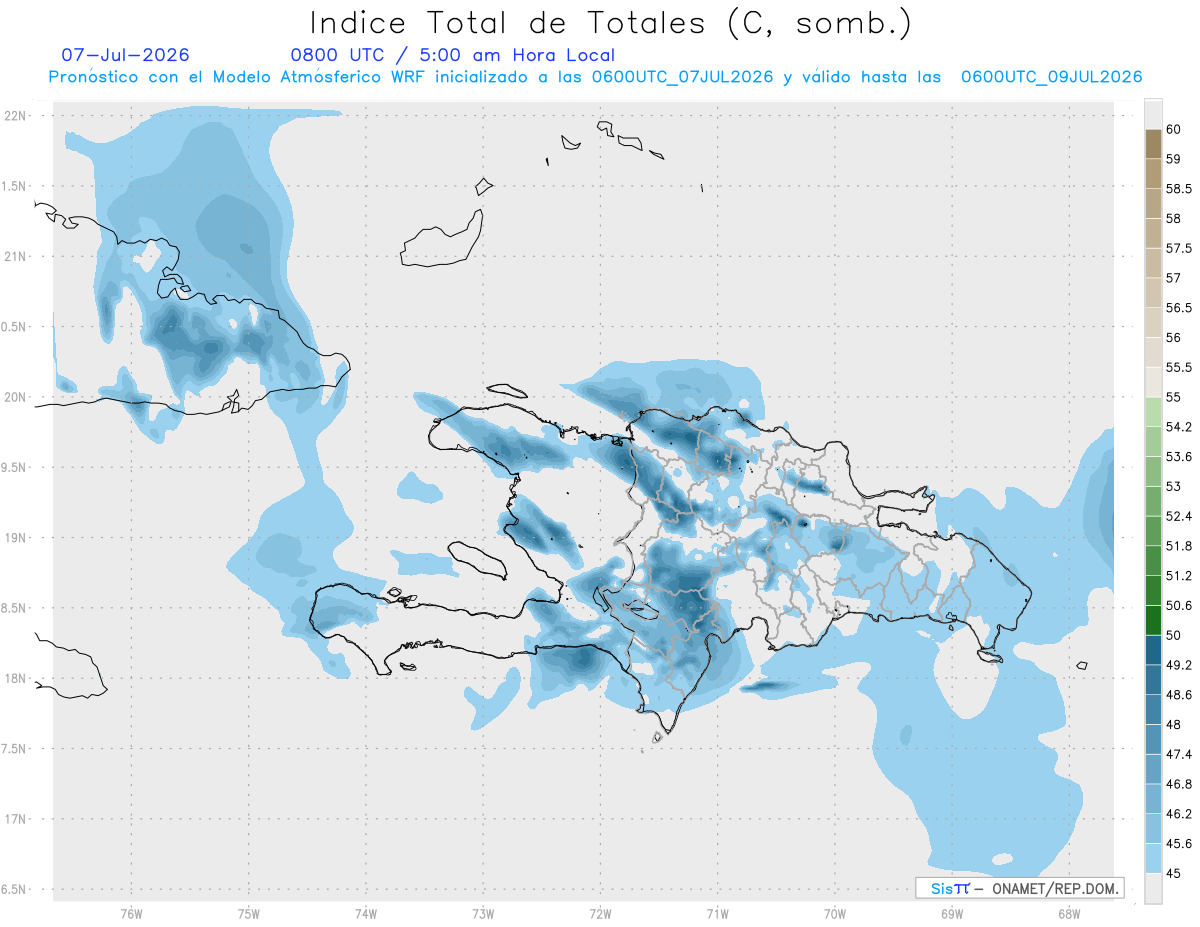Click the '73W' longitude label

pos(483,914)
